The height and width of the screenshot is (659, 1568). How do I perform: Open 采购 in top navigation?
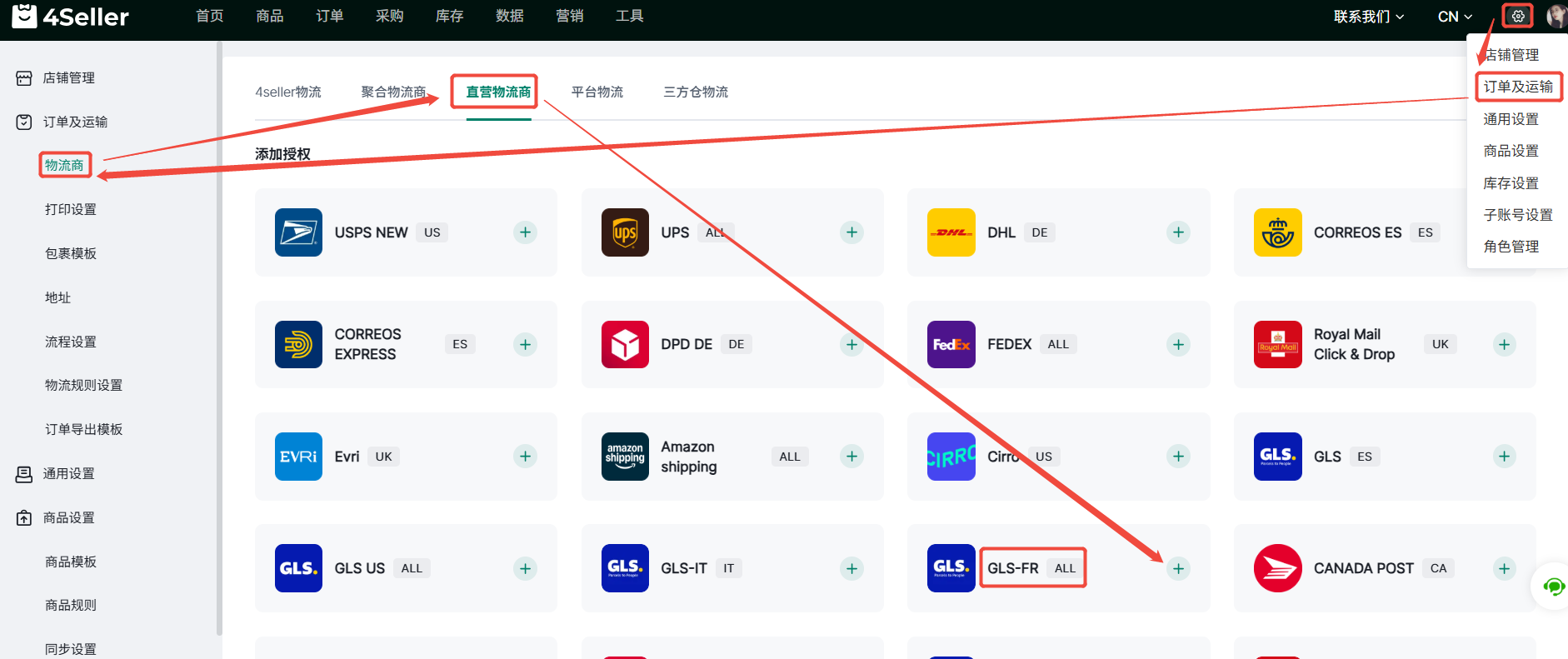(x=390, y=16)
